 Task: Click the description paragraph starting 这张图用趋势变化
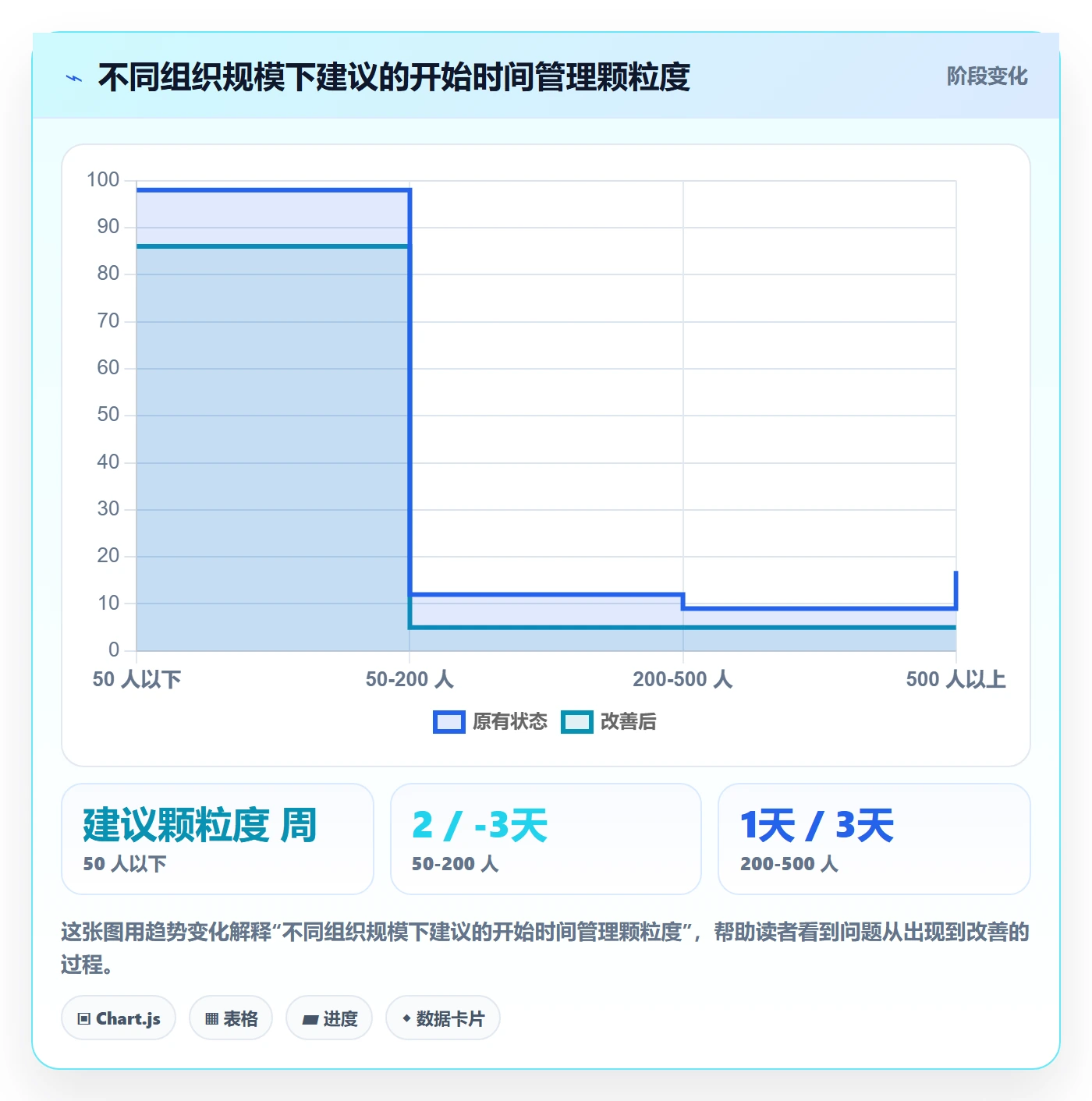(x=545, y=948)
